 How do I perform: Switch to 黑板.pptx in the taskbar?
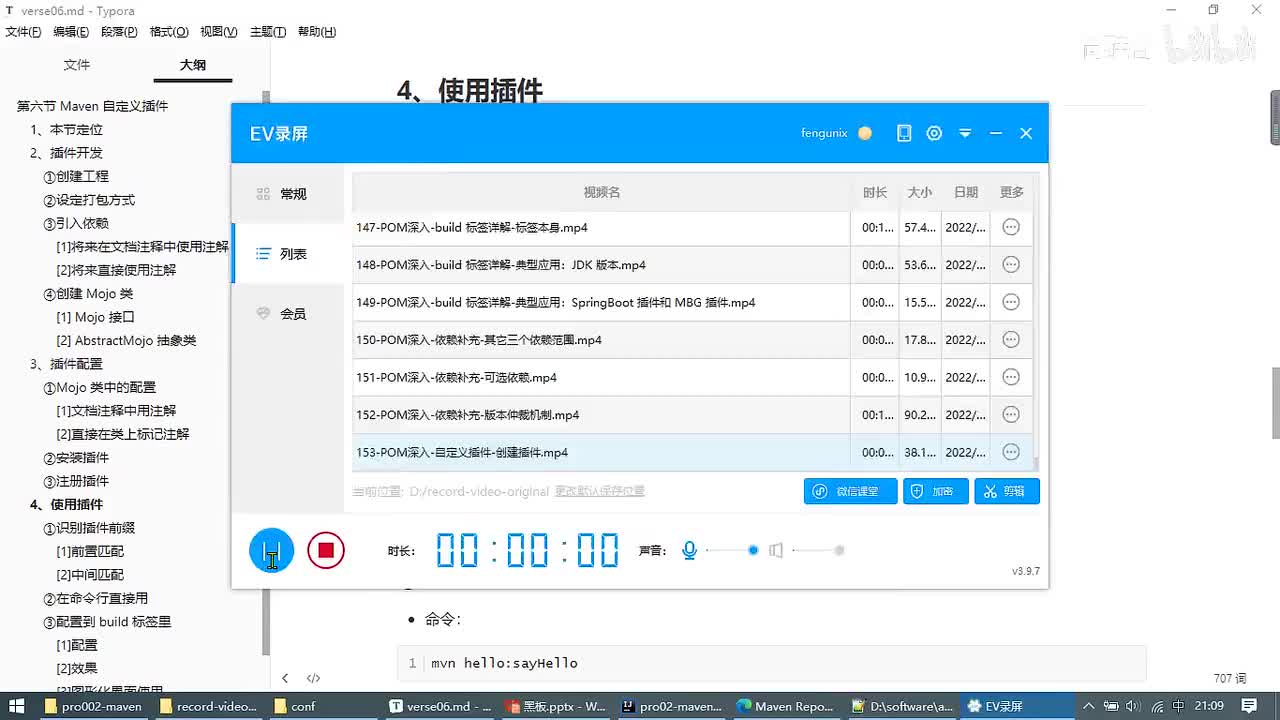556,706
